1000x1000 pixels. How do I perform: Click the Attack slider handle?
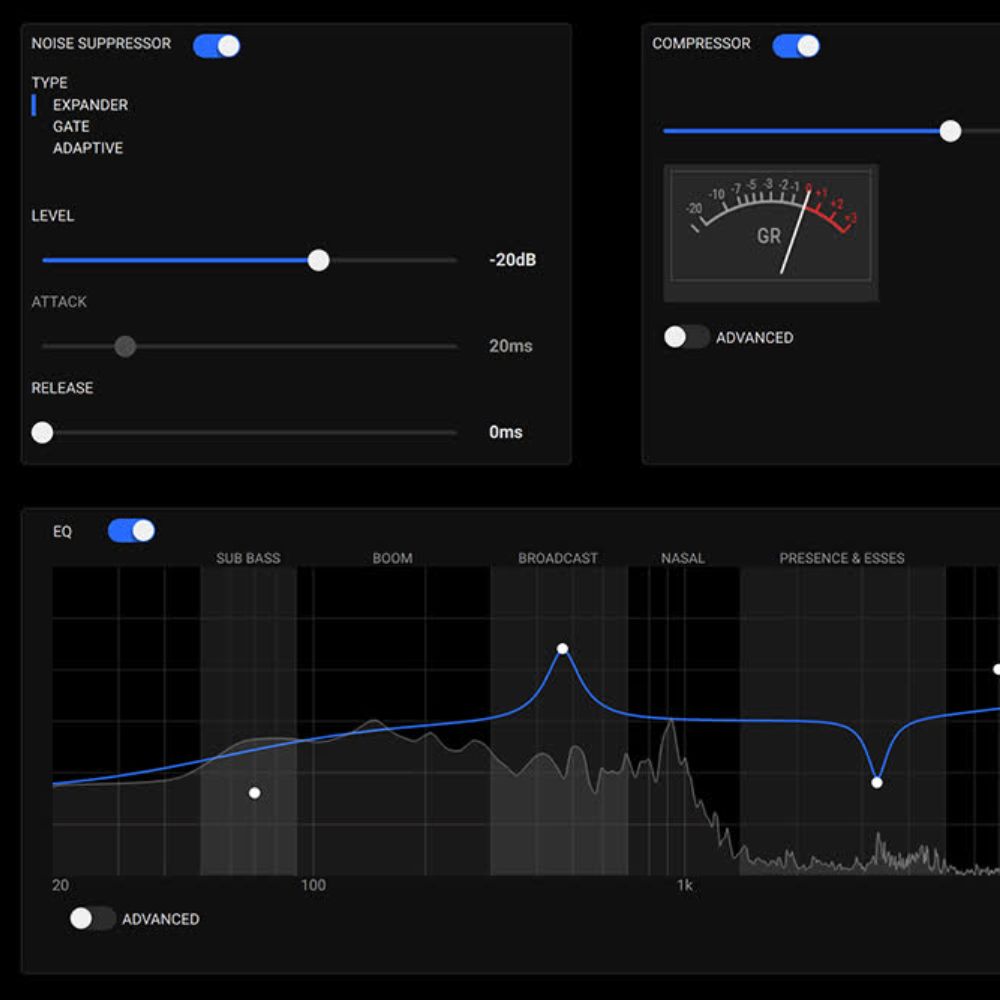coord(125,346)
